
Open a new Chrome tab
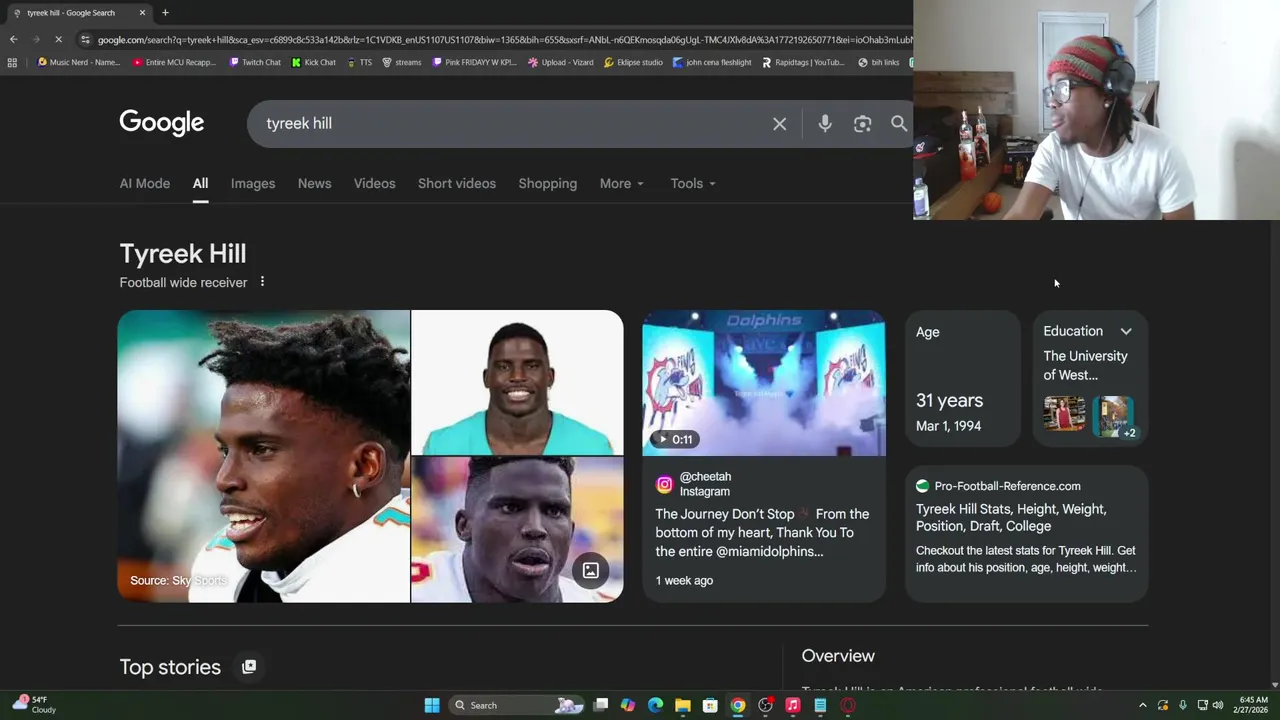tap(165, 13)
